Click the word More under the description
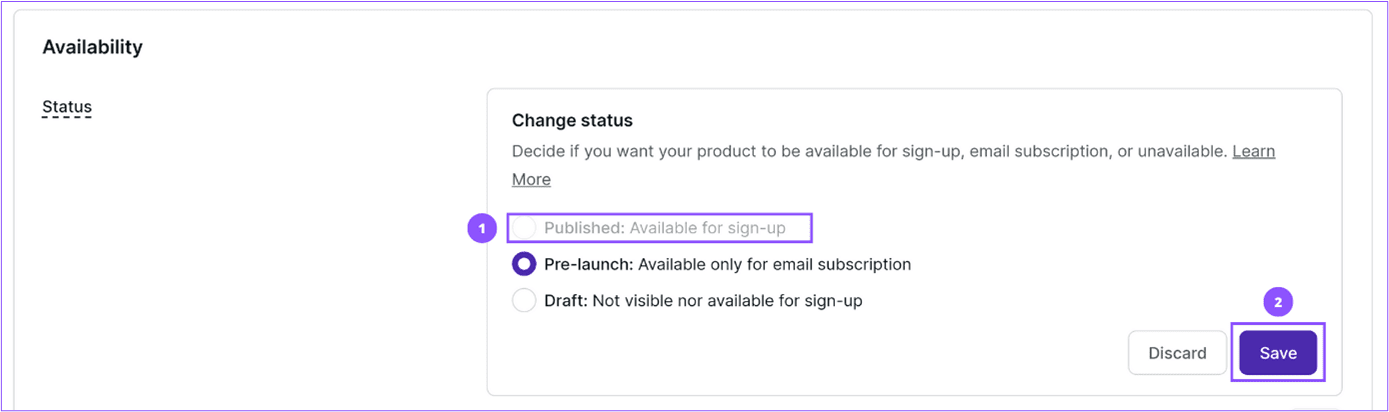 click(x=531, y=180)
